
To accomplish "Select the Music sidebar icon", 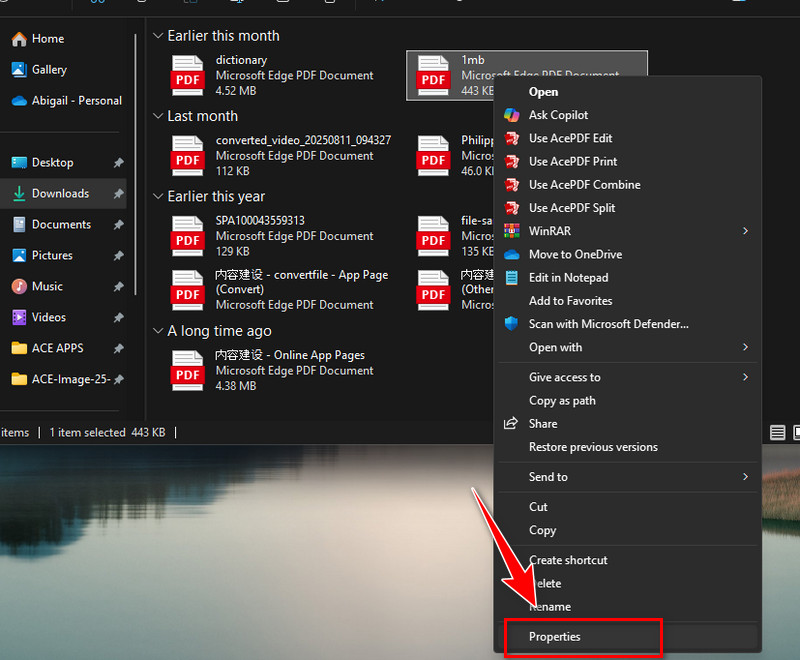I will pos(19,286).
